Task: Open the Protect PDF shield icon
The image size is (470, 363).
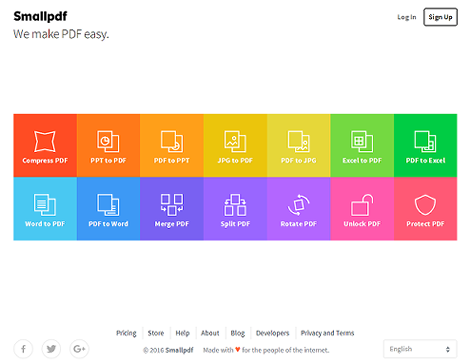Action: [x=425, y=205]
